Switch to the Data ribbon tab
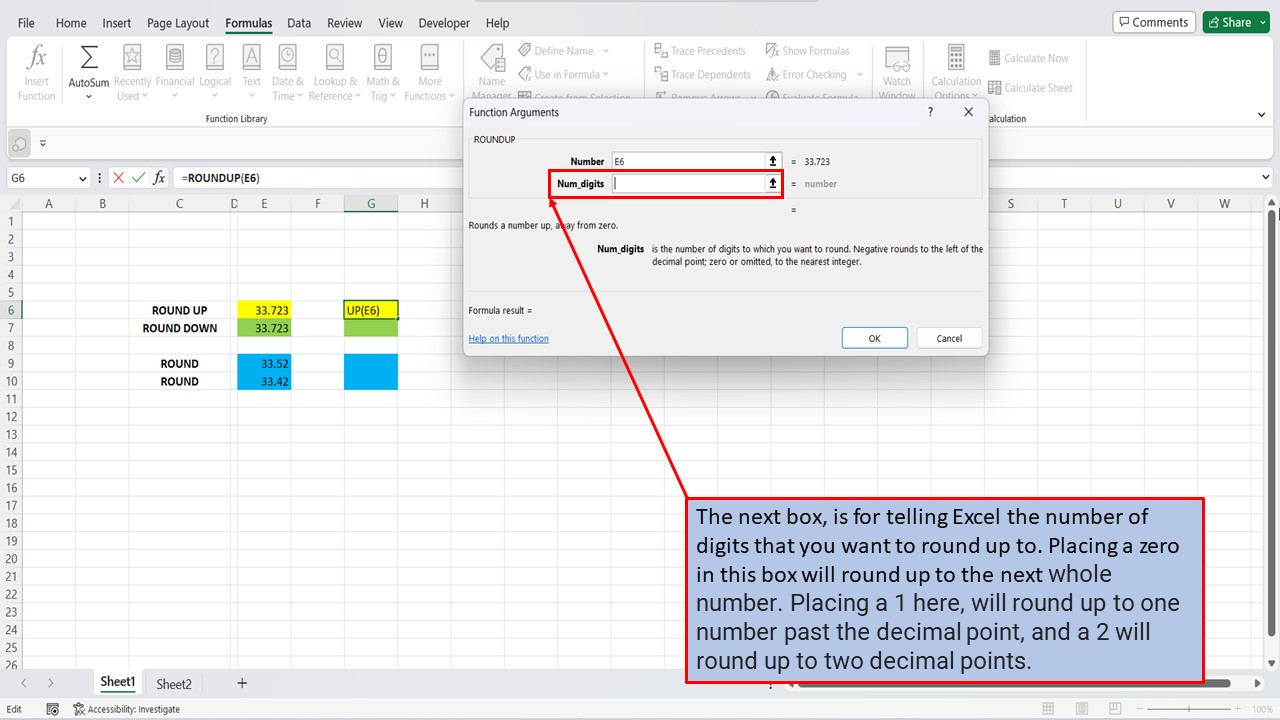 298,22
